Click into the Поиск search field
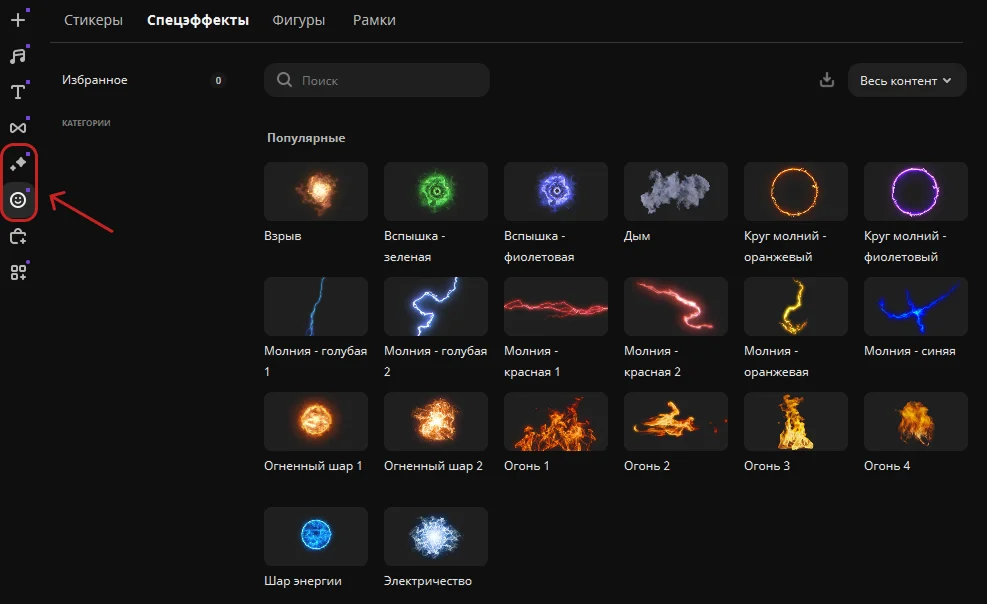987x604 pixels. [376, 80]
